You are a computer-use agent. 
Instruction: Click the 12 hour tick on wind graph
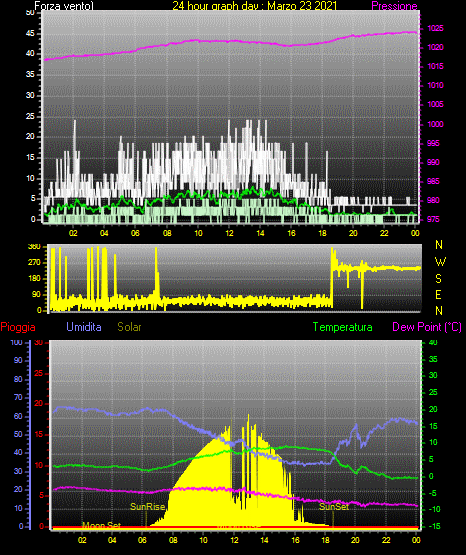coord(229,233)
